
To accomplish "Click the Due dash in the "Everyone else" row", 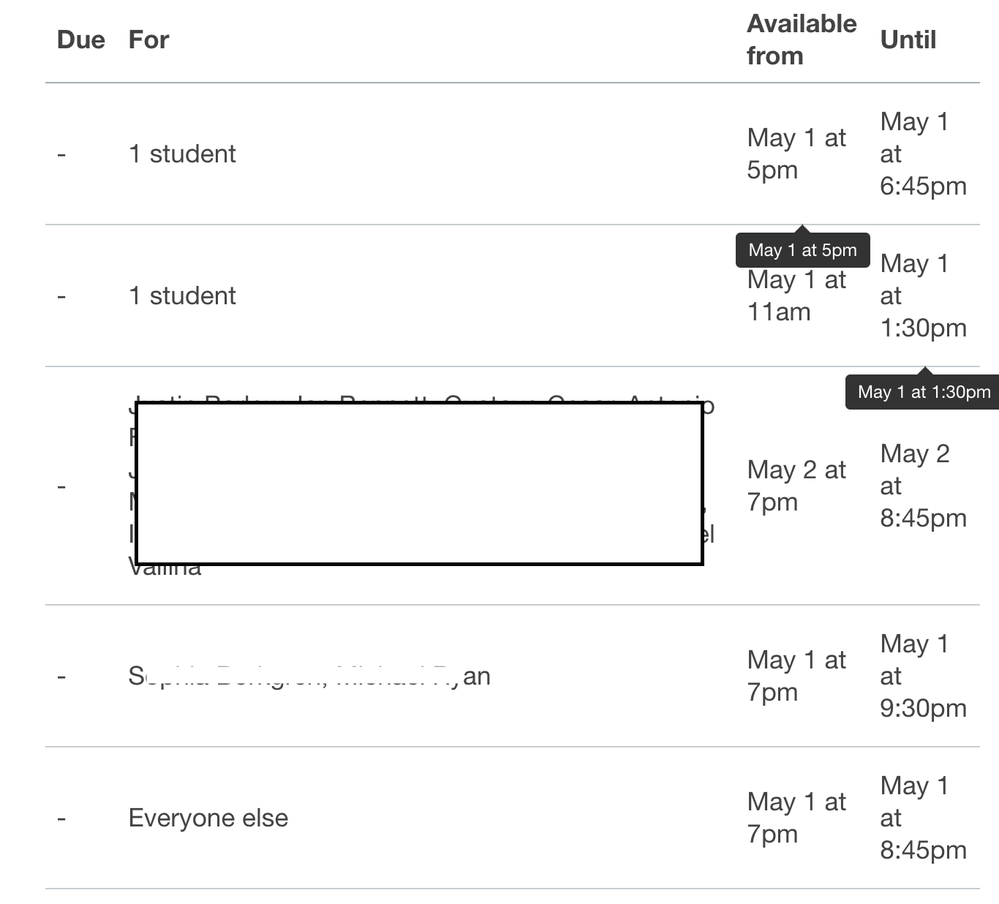I will pyautogui.click(x=62, y=818).
